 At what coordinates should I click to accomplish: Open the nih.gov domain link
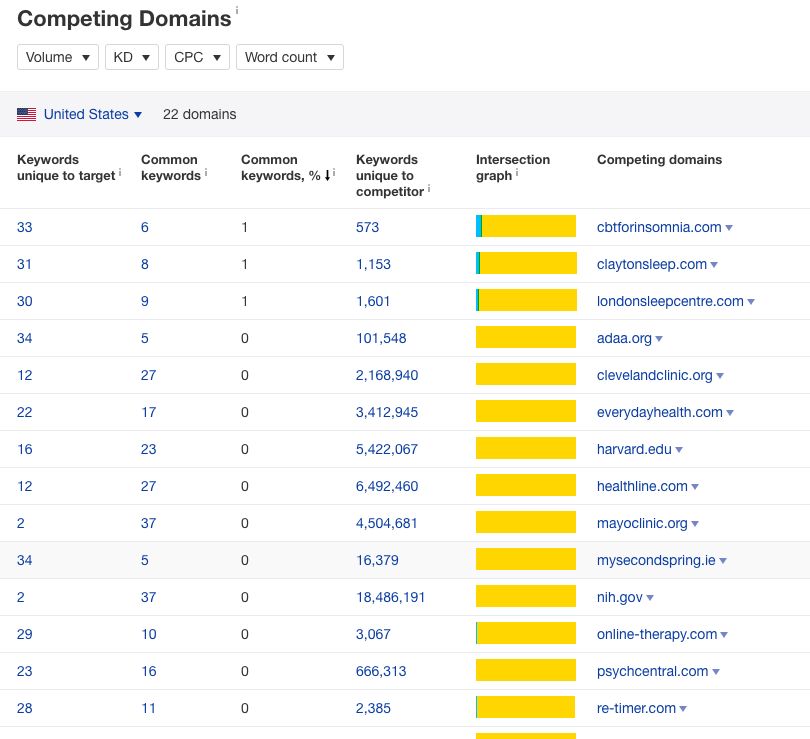click(x=619, y=597)
